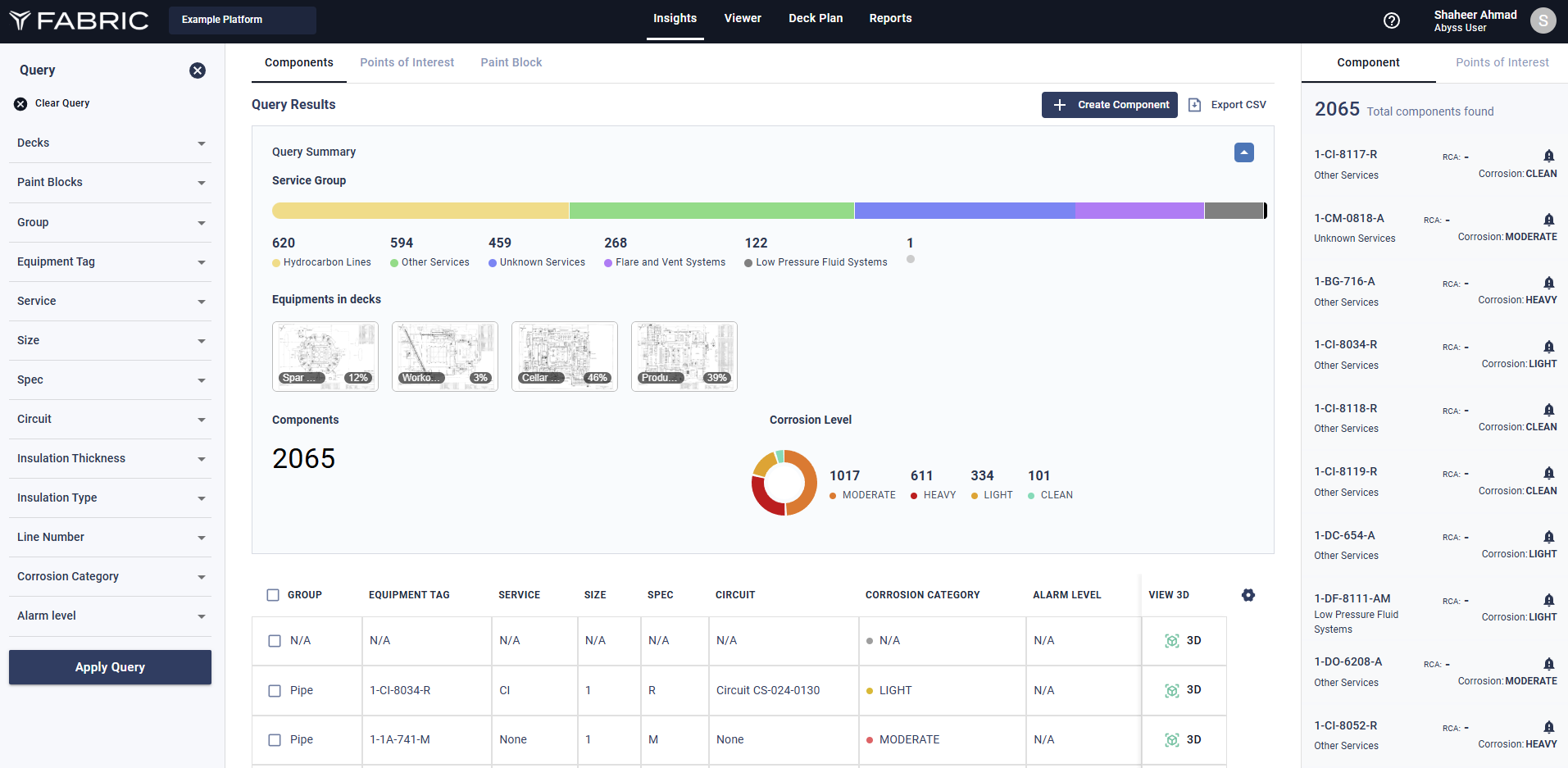The image size is (1568, 768).
Task: Click the Export CSV icon
Action: pyautogui.click(x=1195, y=105)
